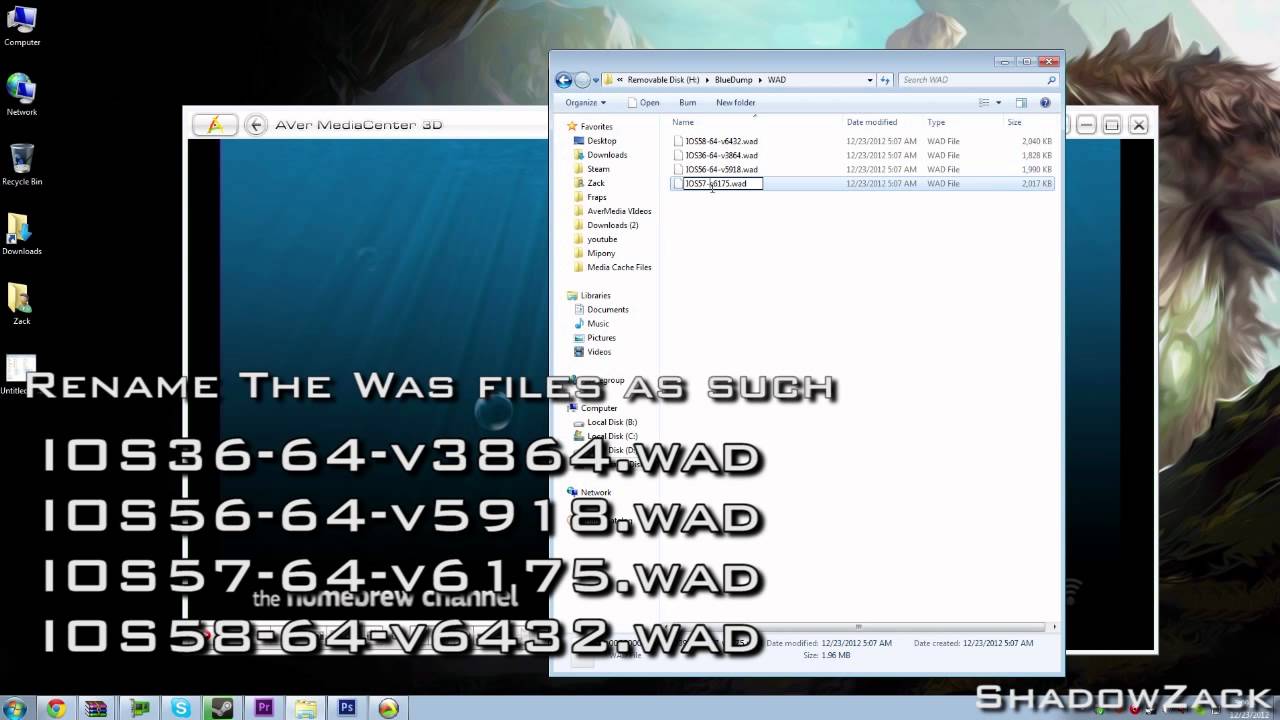Select Network in navigation pane

click(x=595, y=492)
